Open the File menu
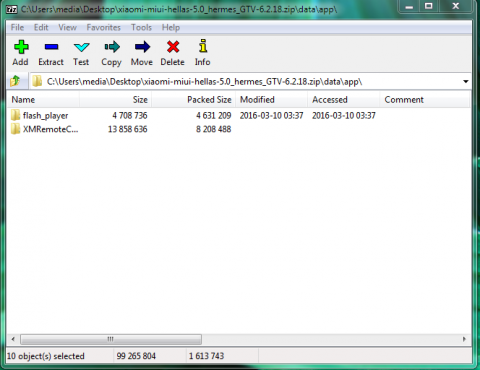The height and width of the screenshot is (370, 480). (17, 27)
